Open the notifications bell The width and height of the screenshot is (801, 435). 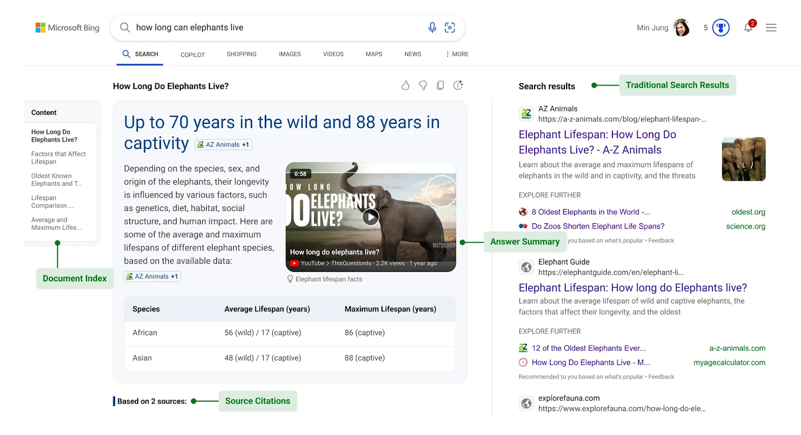(x=748, y=28)
